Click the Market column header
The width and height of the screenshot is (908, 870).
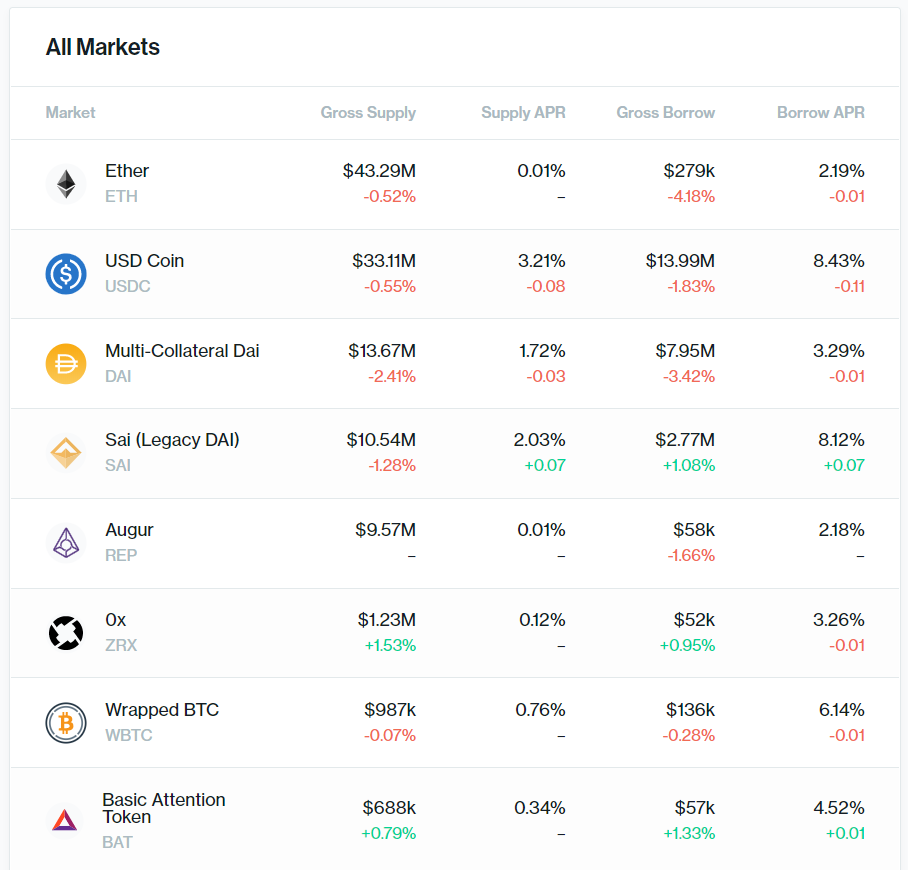click(70, 112)
